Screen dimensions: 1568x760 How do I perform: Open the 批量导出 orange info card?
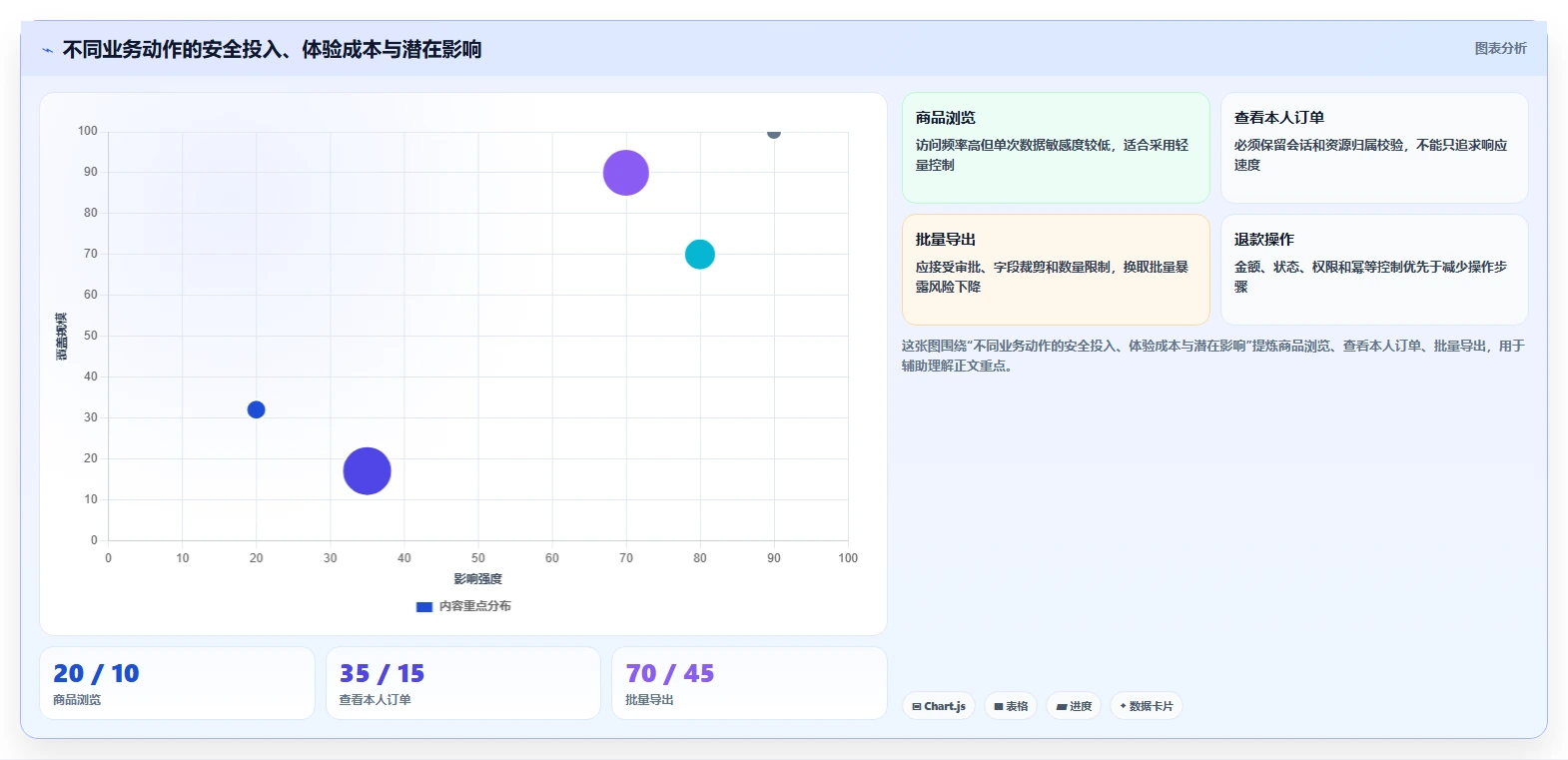[x=1056, y=270]
